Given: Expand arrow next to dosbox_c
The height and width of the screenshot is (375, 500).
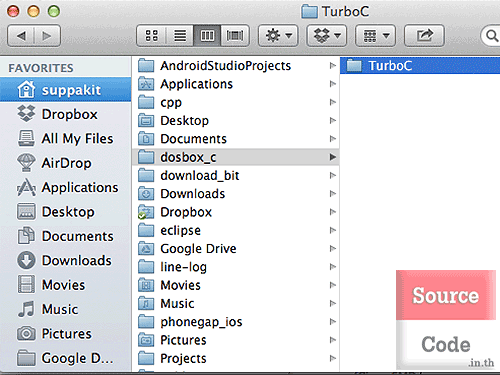Looking at the screenshot, I should pos(332,157).
